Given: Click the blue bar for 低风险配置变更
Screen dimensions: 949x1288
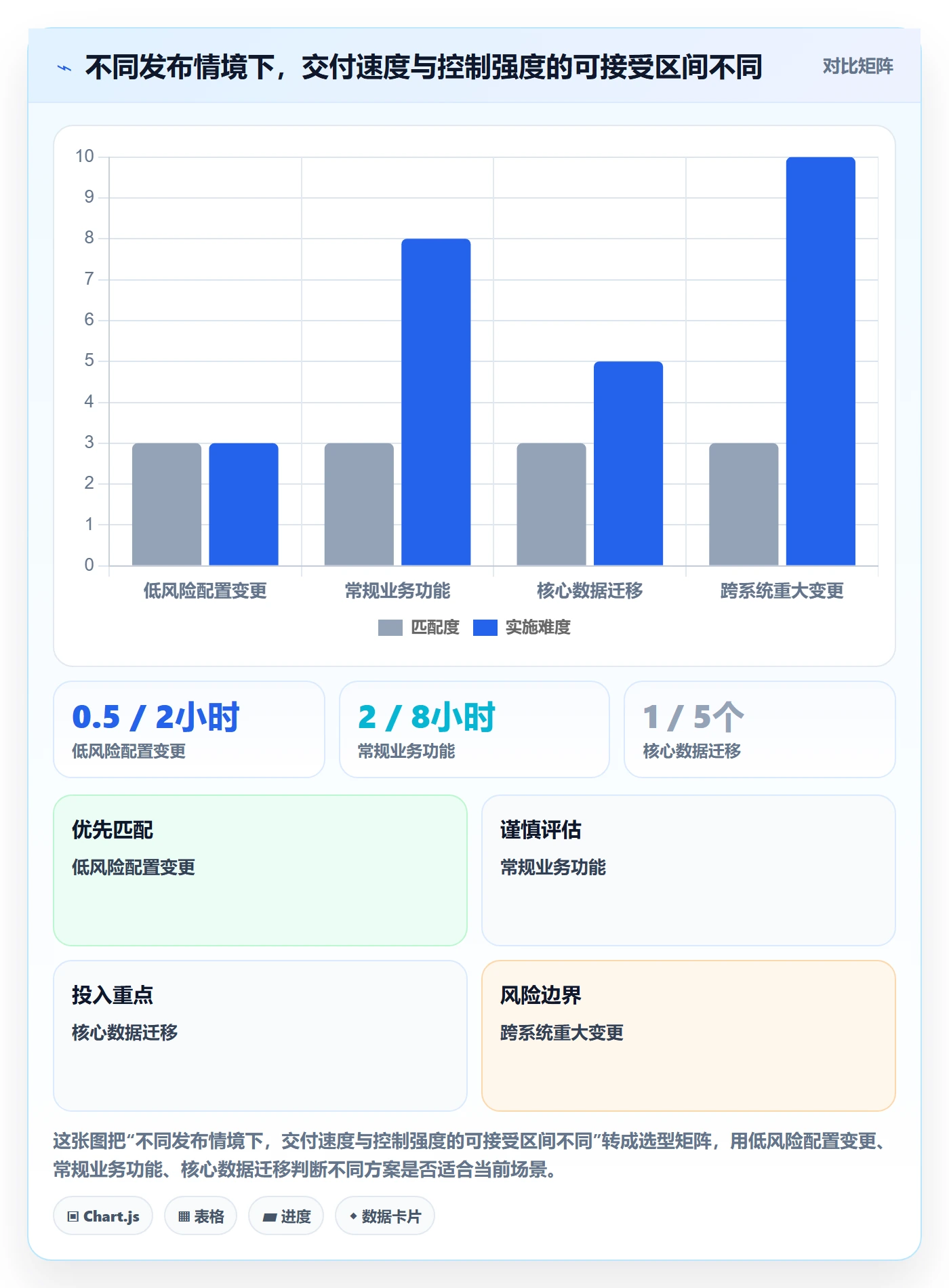Looking at the screenshot, I should click(243, 504).
